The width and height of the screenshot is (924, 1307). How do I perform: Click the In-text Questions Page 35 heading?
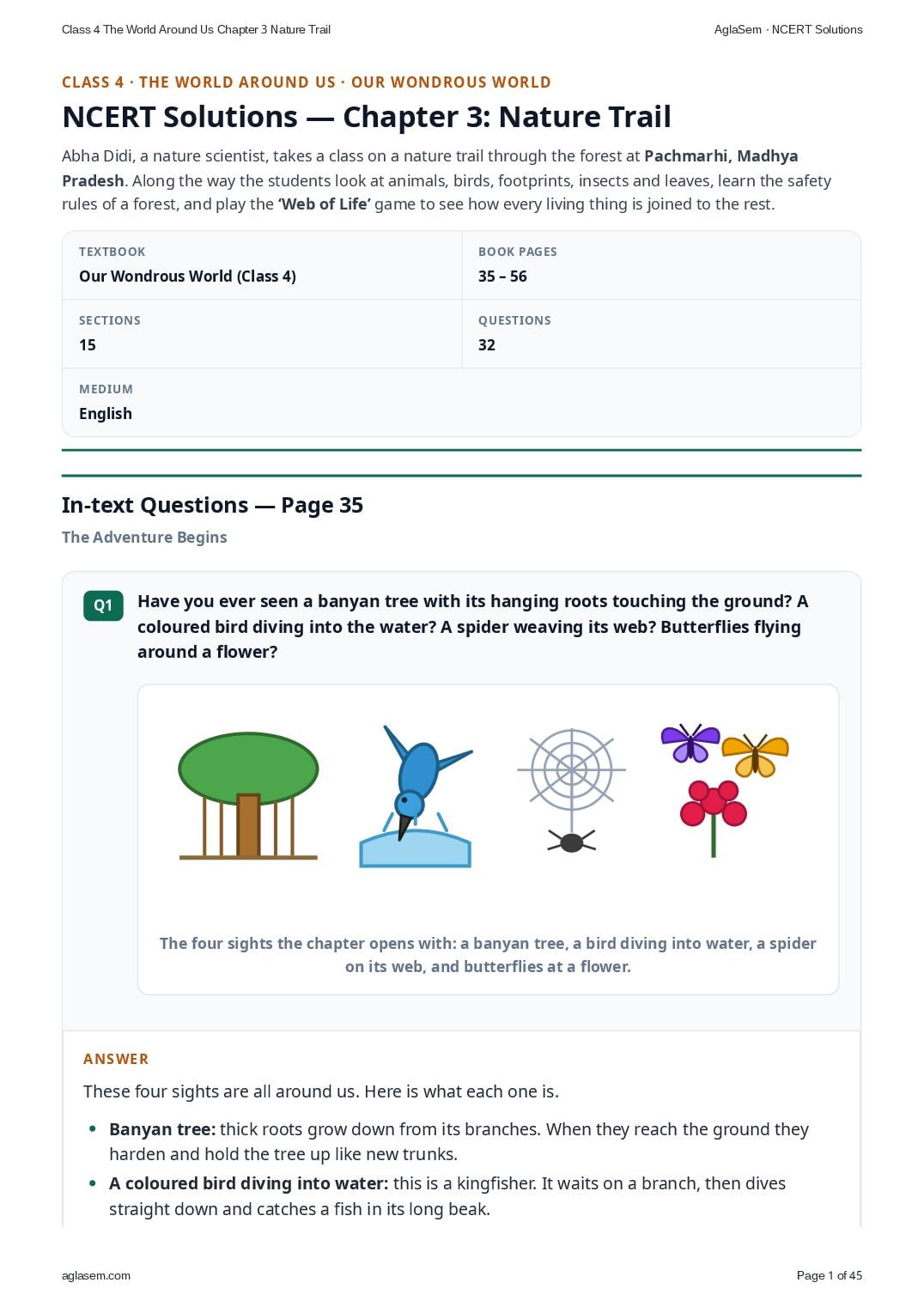[x=212, y=505]
